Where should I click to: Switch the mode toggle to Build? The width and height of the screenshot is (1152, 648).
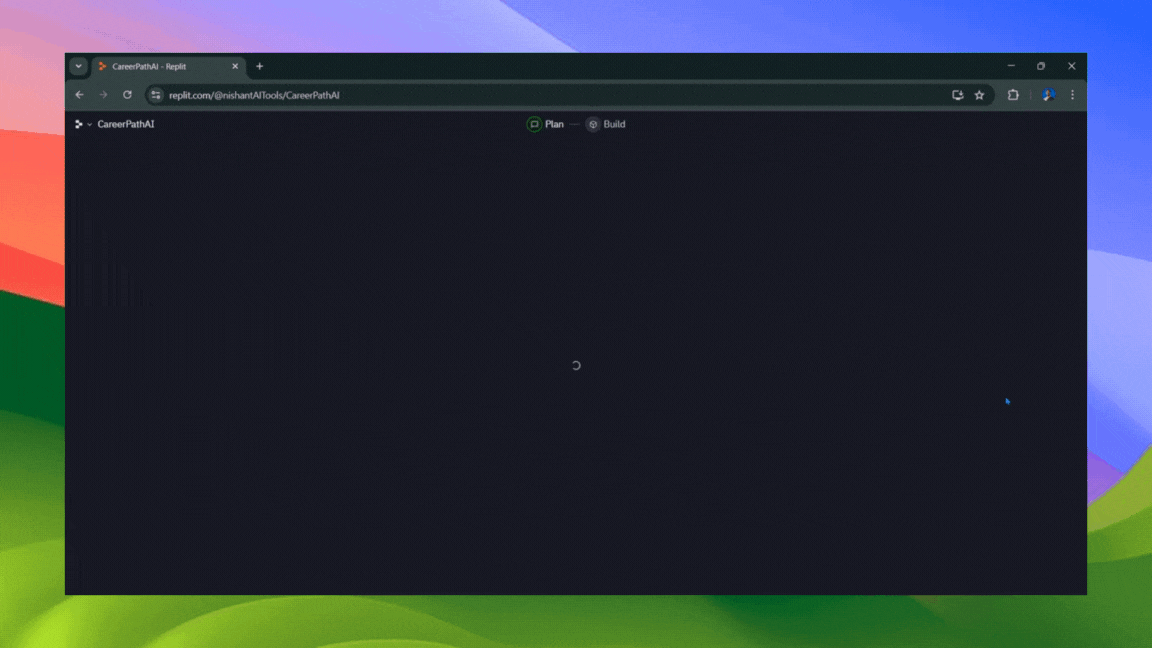pyautogui.click(x=606, y=124)
